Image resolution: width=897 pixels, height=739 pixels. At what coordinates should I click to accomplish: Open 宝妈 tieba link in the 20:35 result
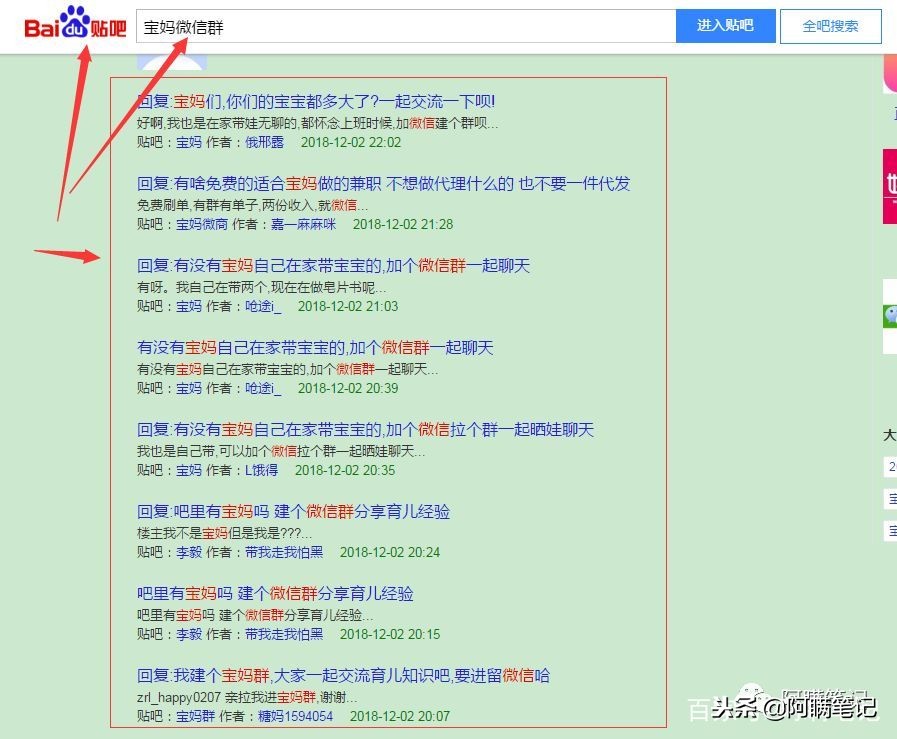click(189, 470)
